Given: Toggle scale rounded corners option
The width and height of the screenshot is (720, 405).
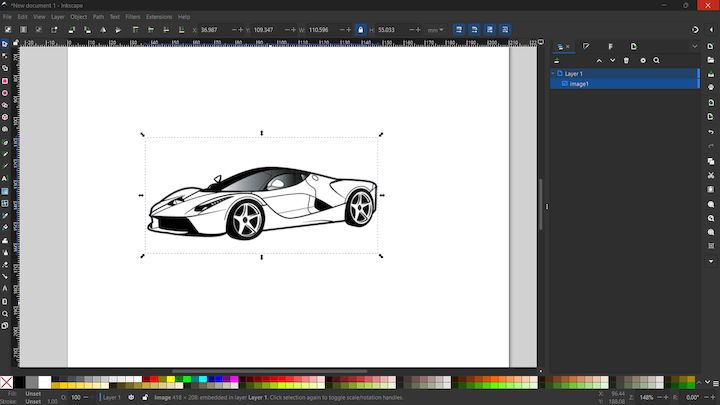Looking at the screenshot, I should tap(474, 29).
